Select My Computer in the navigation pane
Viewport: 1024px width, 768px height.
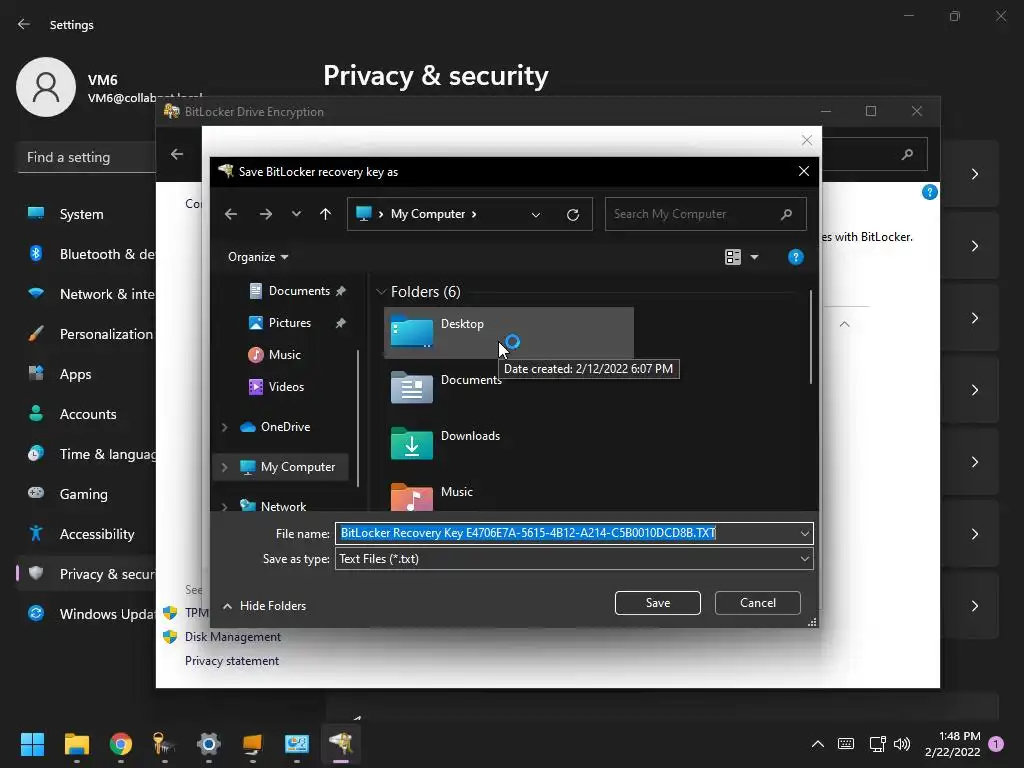[297, 467]
